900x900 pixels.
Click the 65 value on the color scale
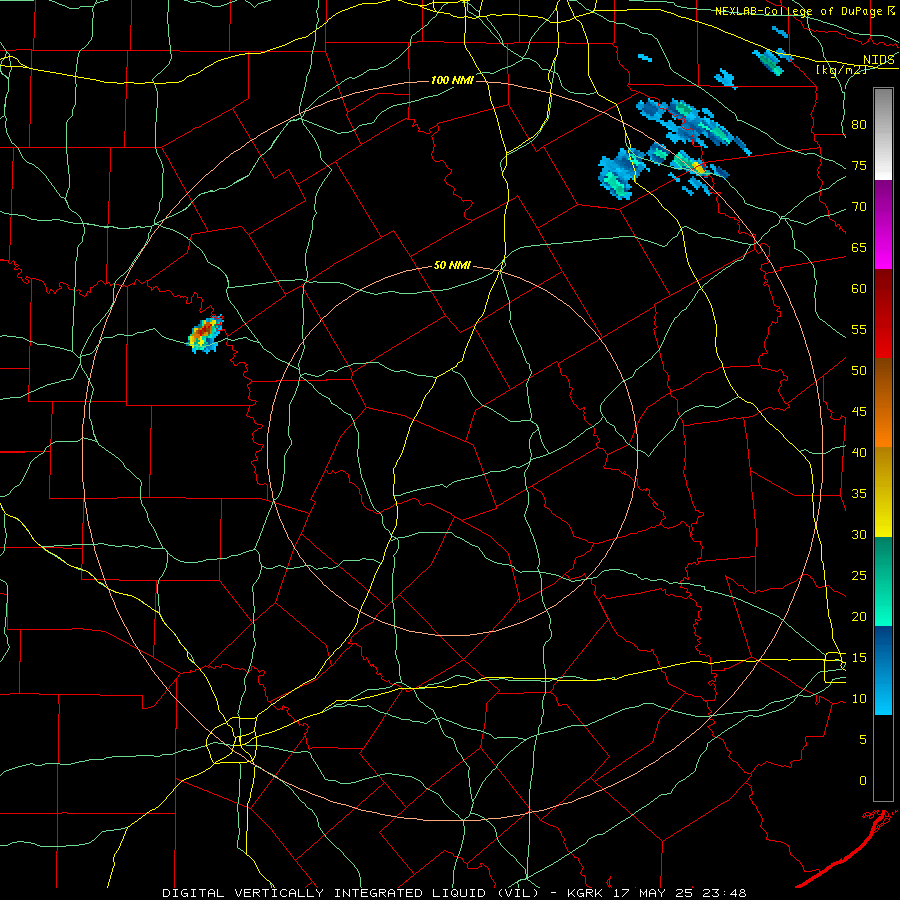pyautogui.click(x=859, y=247)
